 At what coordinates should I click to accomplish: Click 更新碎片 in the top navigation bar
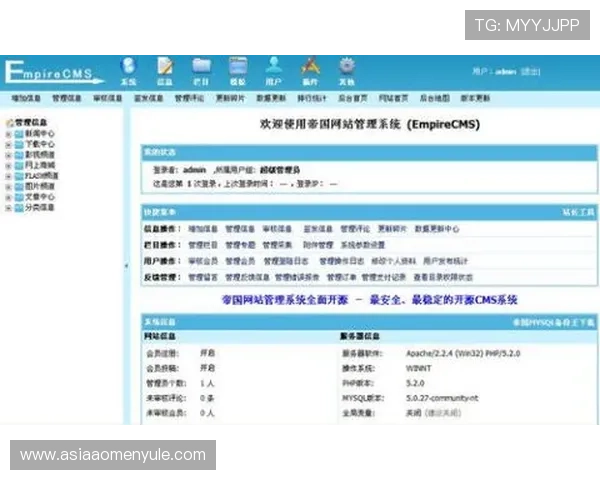click(x=230, y=98)
